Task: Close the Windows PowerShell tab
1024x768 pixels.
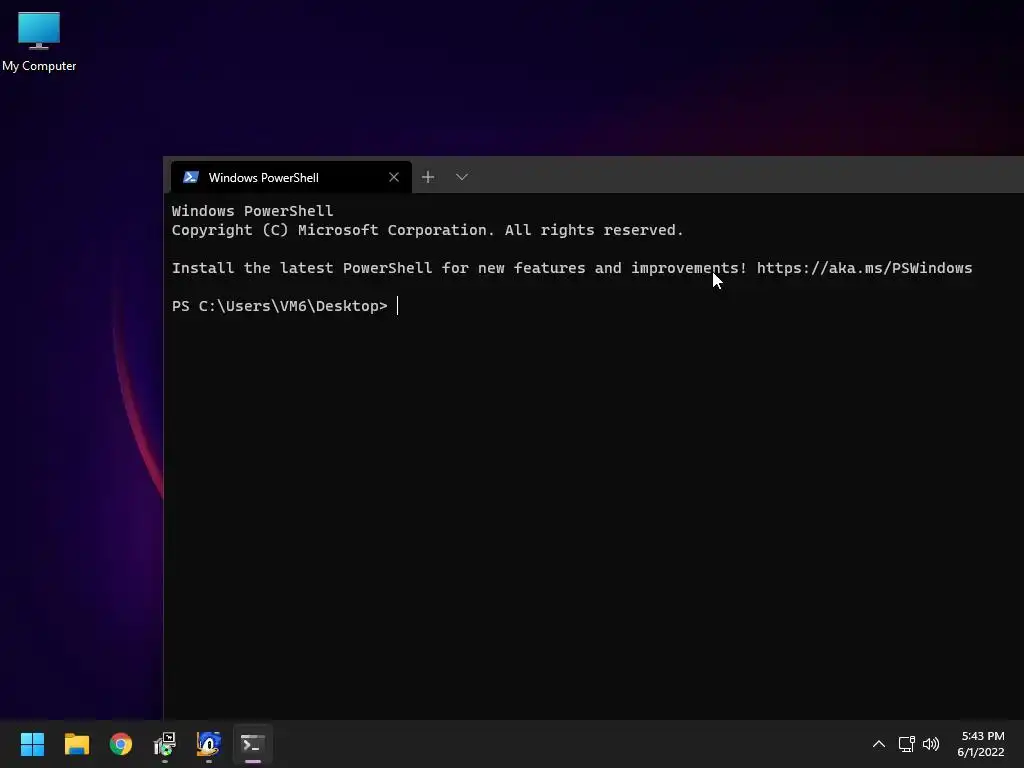Action: click(394, 177)
